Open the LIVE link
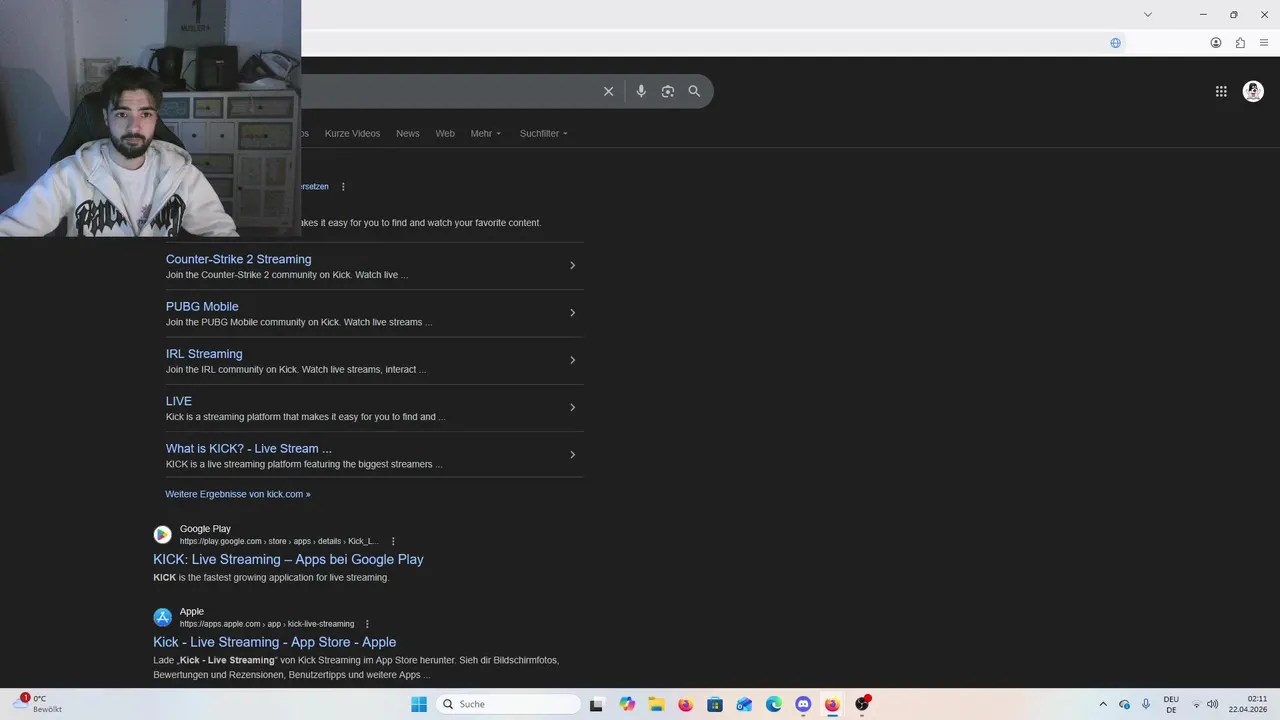This screenshot has width=1280, height=720. click(x=179, y=401)
